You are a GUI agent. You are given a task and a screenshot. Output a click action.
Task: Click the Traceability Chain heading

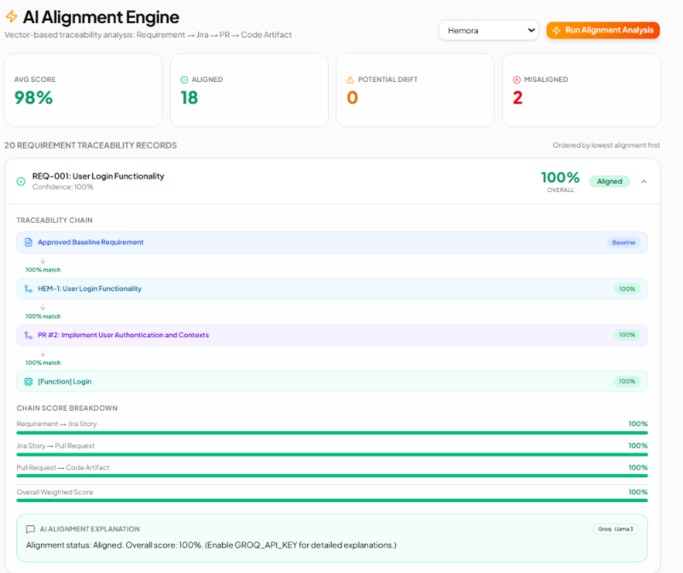coord(54,220)
